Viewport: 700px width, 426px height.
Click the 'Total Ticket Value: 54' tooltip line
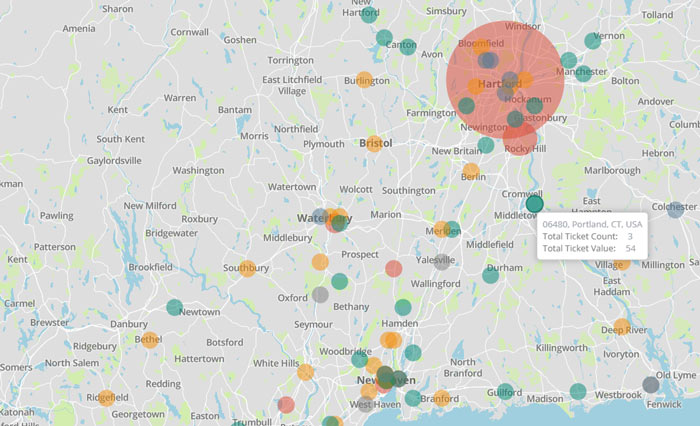(x=589, y=248)
